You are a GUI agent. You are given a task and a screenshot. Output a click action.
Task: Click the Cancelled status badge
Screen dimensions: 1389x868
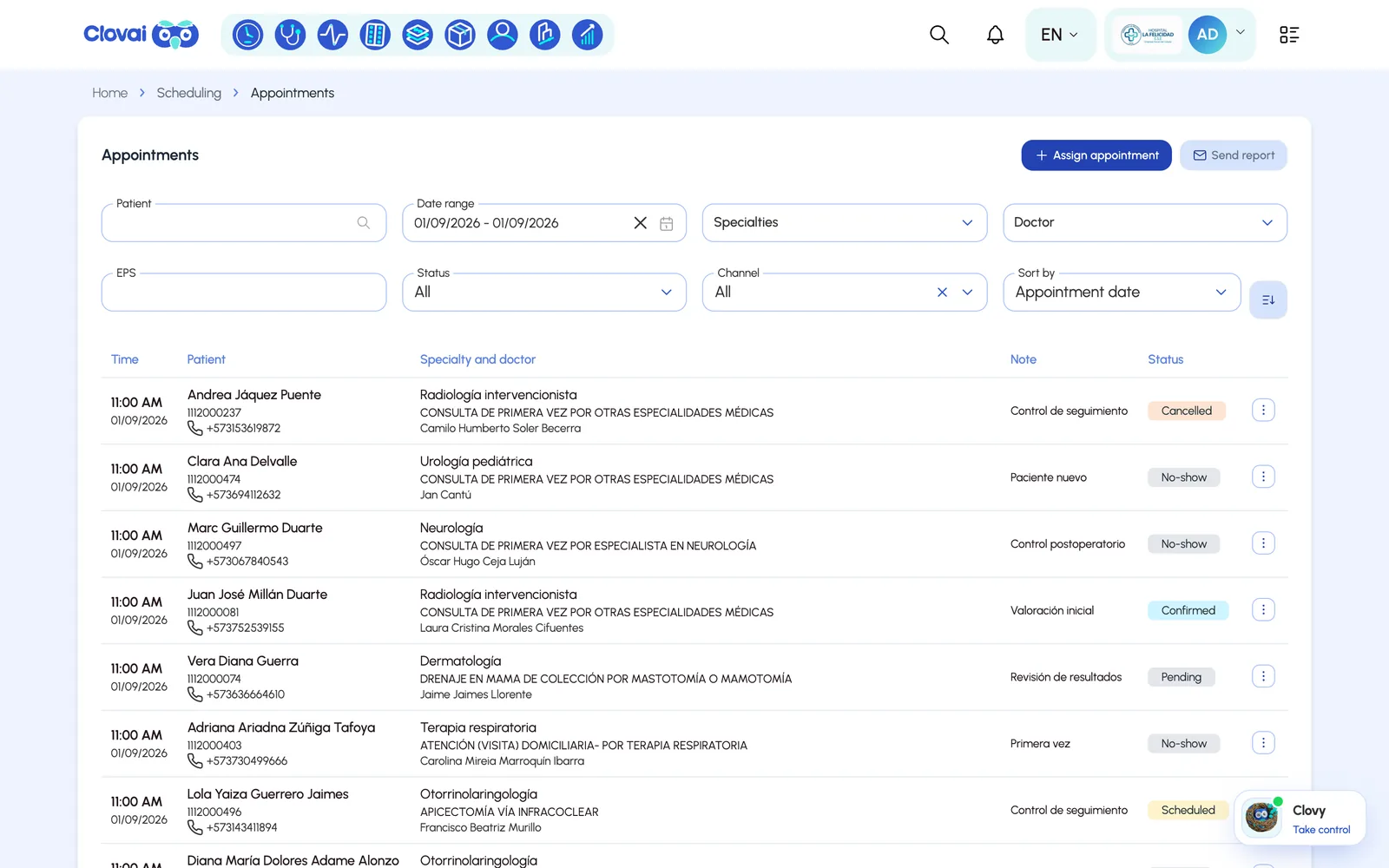[1187, 411]
